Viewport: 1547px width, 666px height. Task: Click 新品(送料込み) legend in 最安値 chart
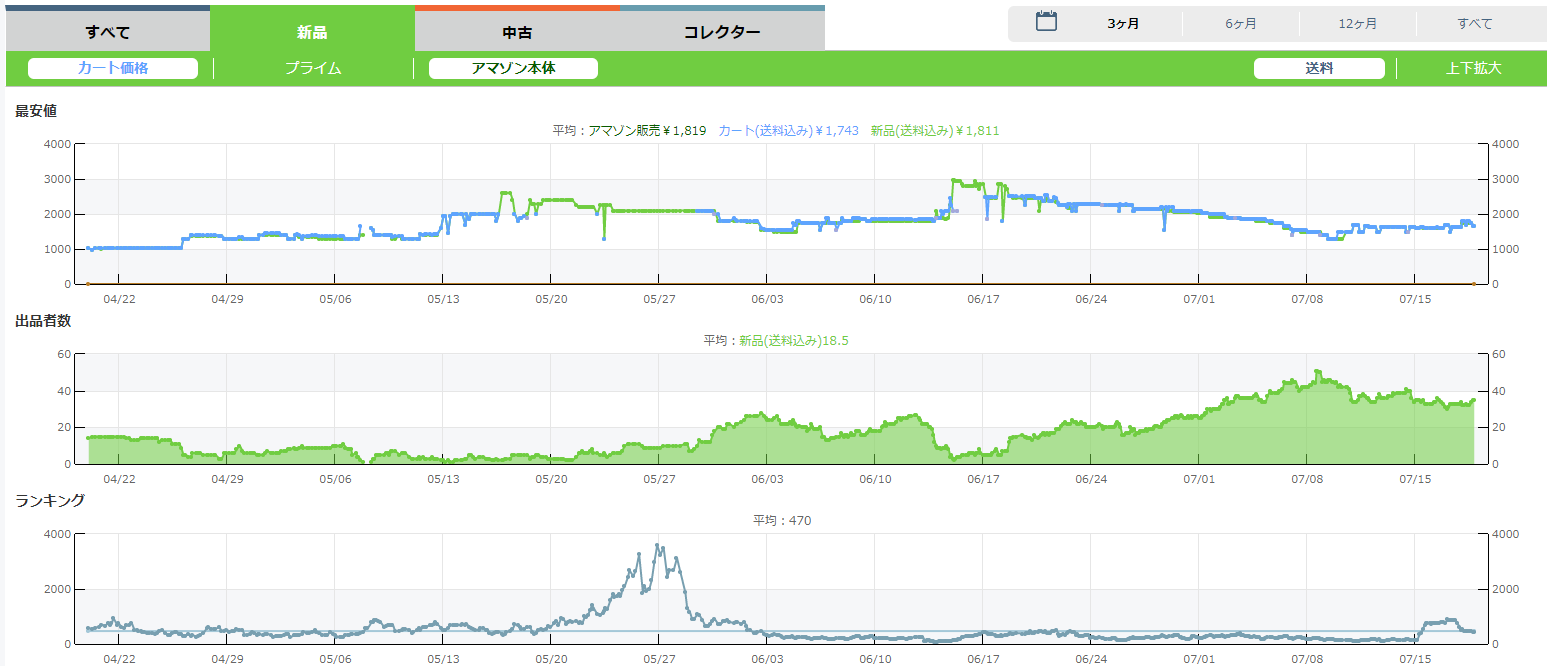pyautogui.click(x=935, y=131)
